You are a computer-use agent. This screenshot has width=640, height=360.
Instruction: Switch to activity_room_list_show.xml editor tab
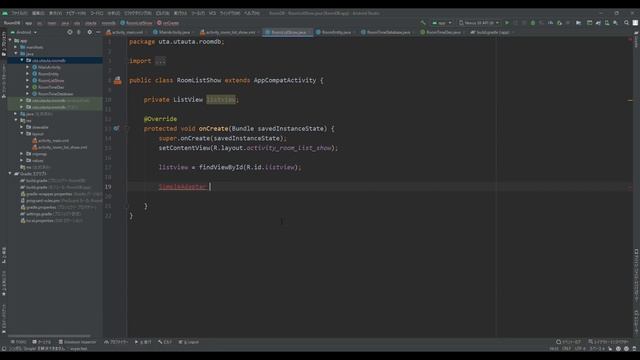click(x=228, y=32)
